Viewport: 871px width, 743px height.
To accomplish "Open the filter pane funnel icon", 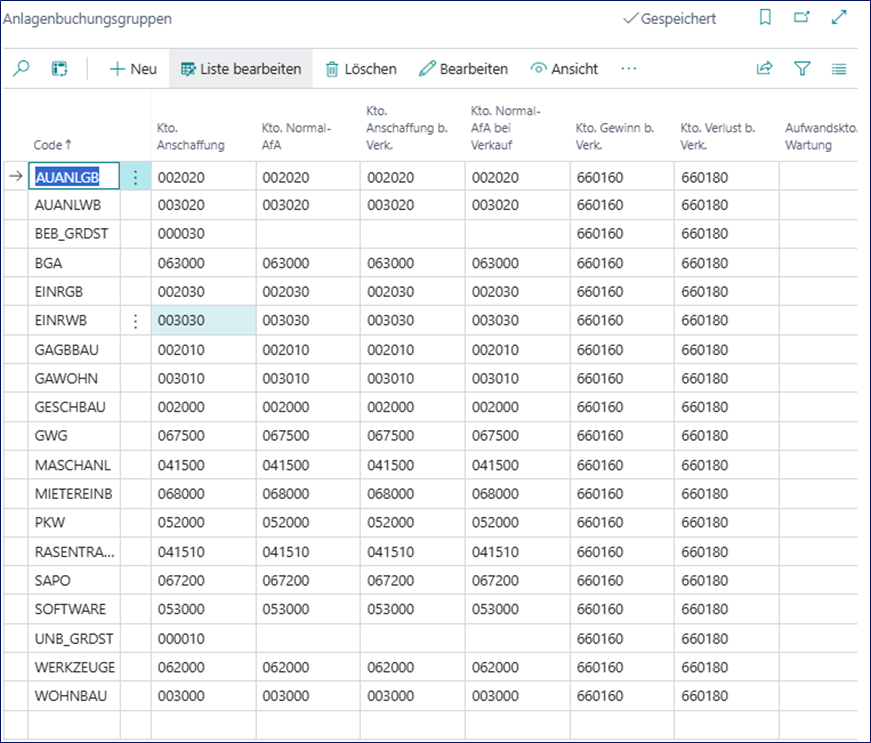I will (x=802, y=69).
